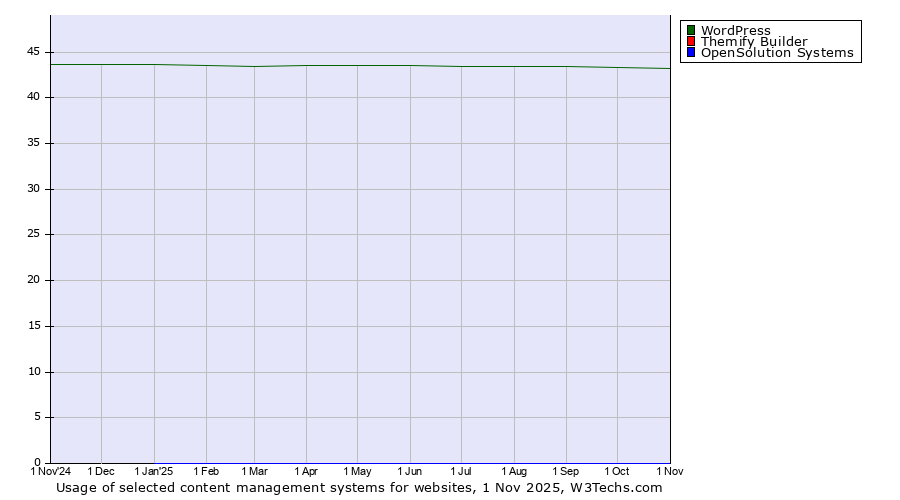Click the green WordPress legend swatch
The height and width of the screenshot is (500, 900).
691,30
